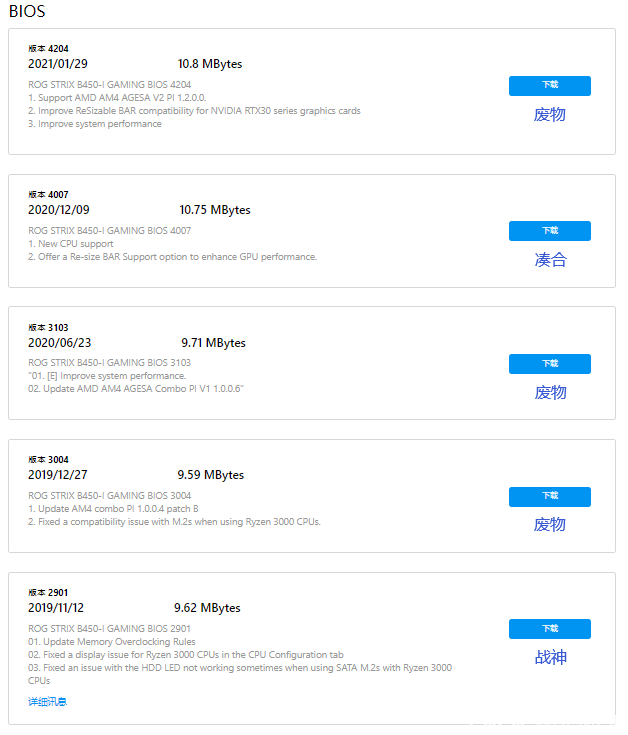Download BIOS version 4204
This screenshot has height=735, width=628.
pyautogui.click(x=549, y=86)
